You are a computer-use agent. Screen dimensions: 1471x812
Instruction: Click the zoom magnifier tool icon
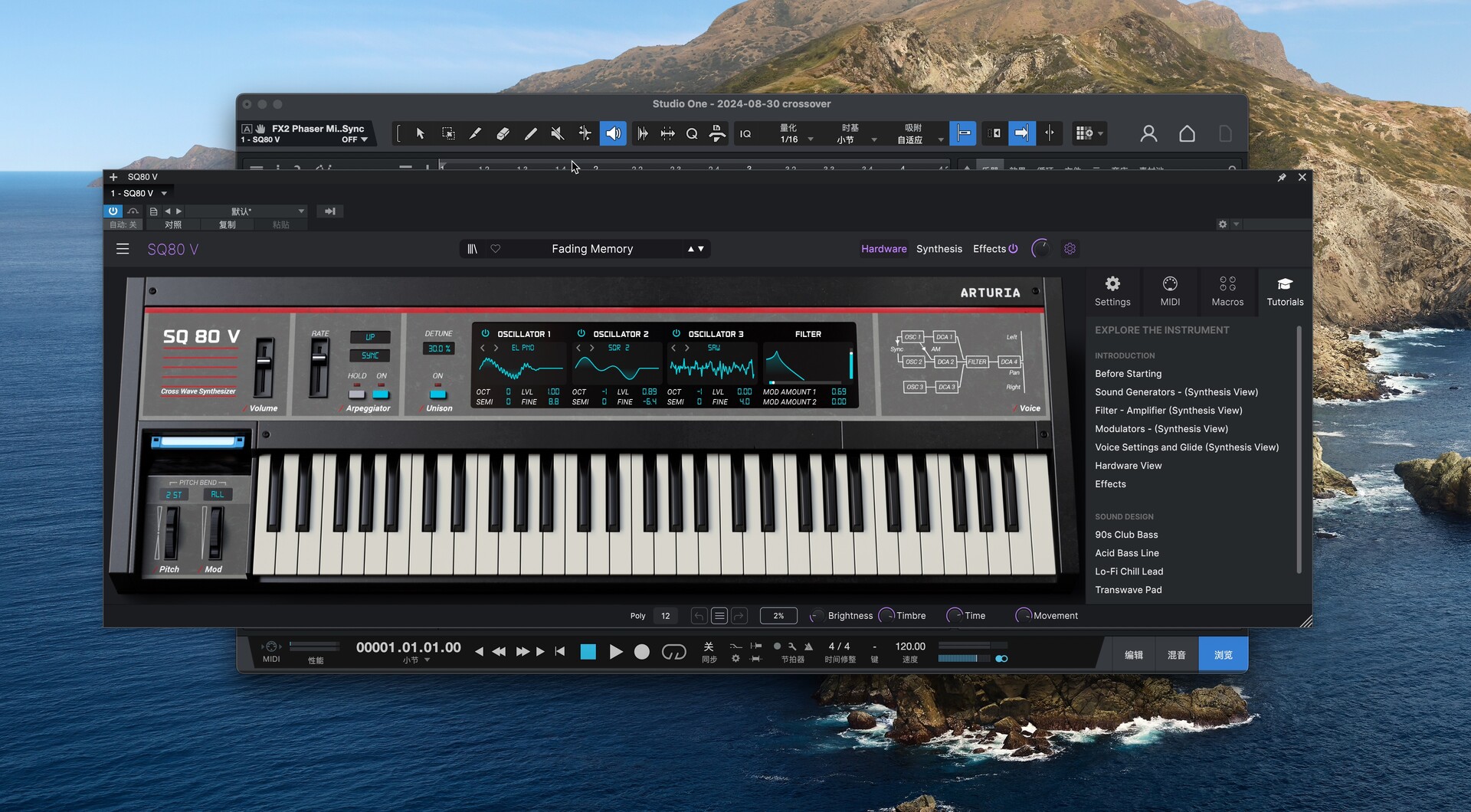click(x=692, y=133)
